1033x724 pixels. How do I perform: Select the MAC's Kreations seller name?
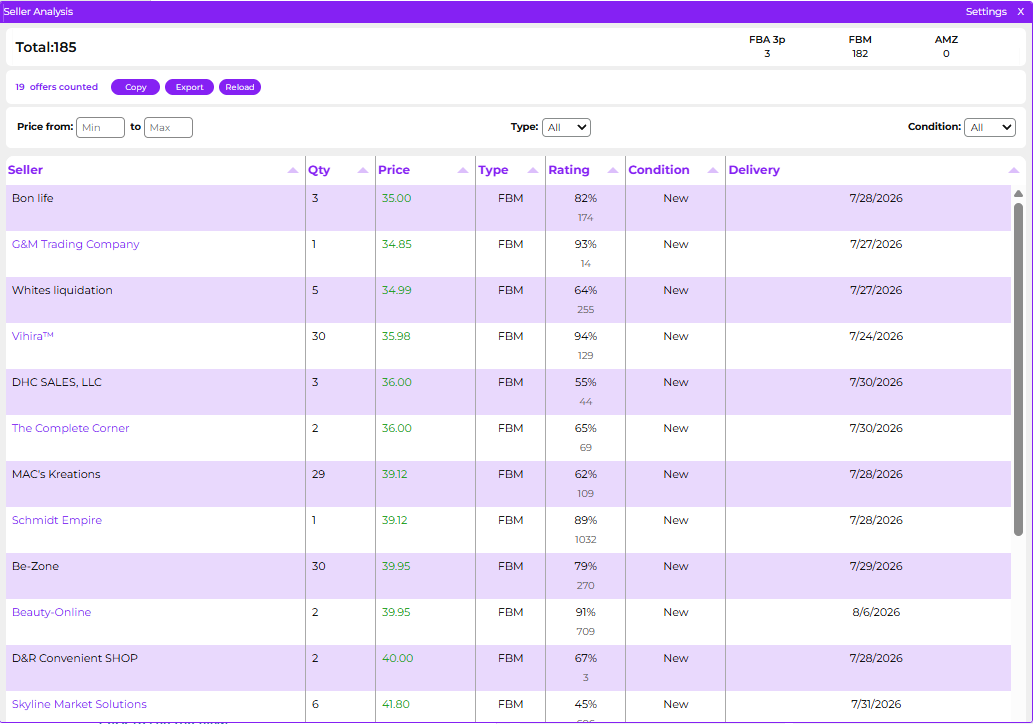56,474
